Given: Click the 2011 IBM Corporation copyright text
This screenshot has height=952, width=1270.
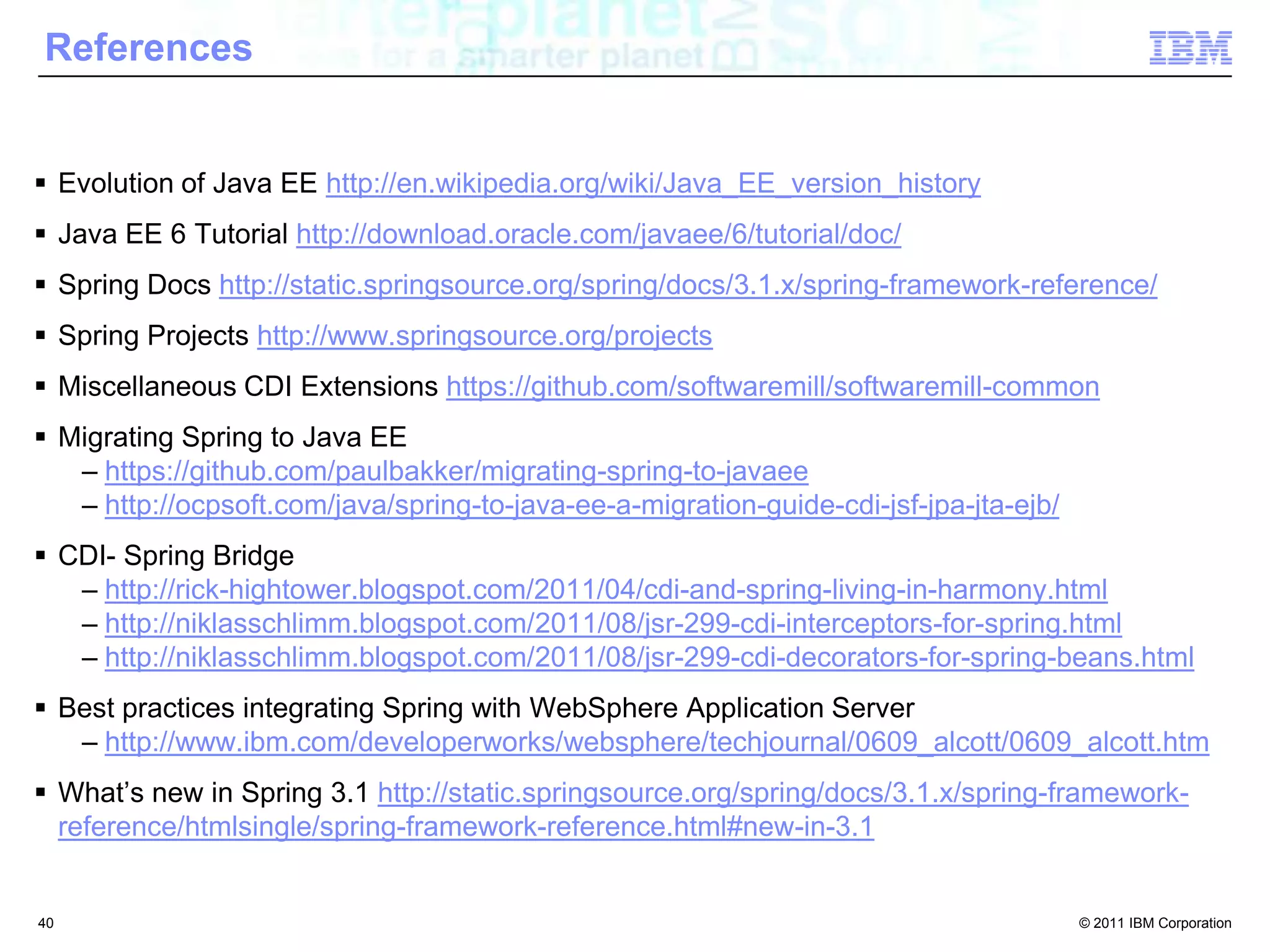Looking at the screenshot, I should tap(1155, 923).
